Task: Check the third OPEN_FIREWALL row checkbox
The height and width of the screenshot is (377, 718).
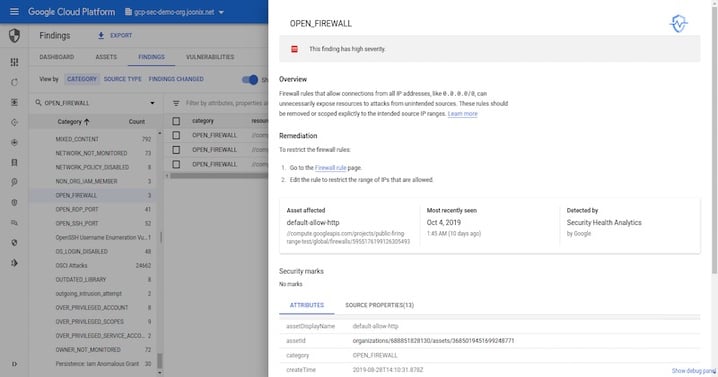Action: click(176, 164)
